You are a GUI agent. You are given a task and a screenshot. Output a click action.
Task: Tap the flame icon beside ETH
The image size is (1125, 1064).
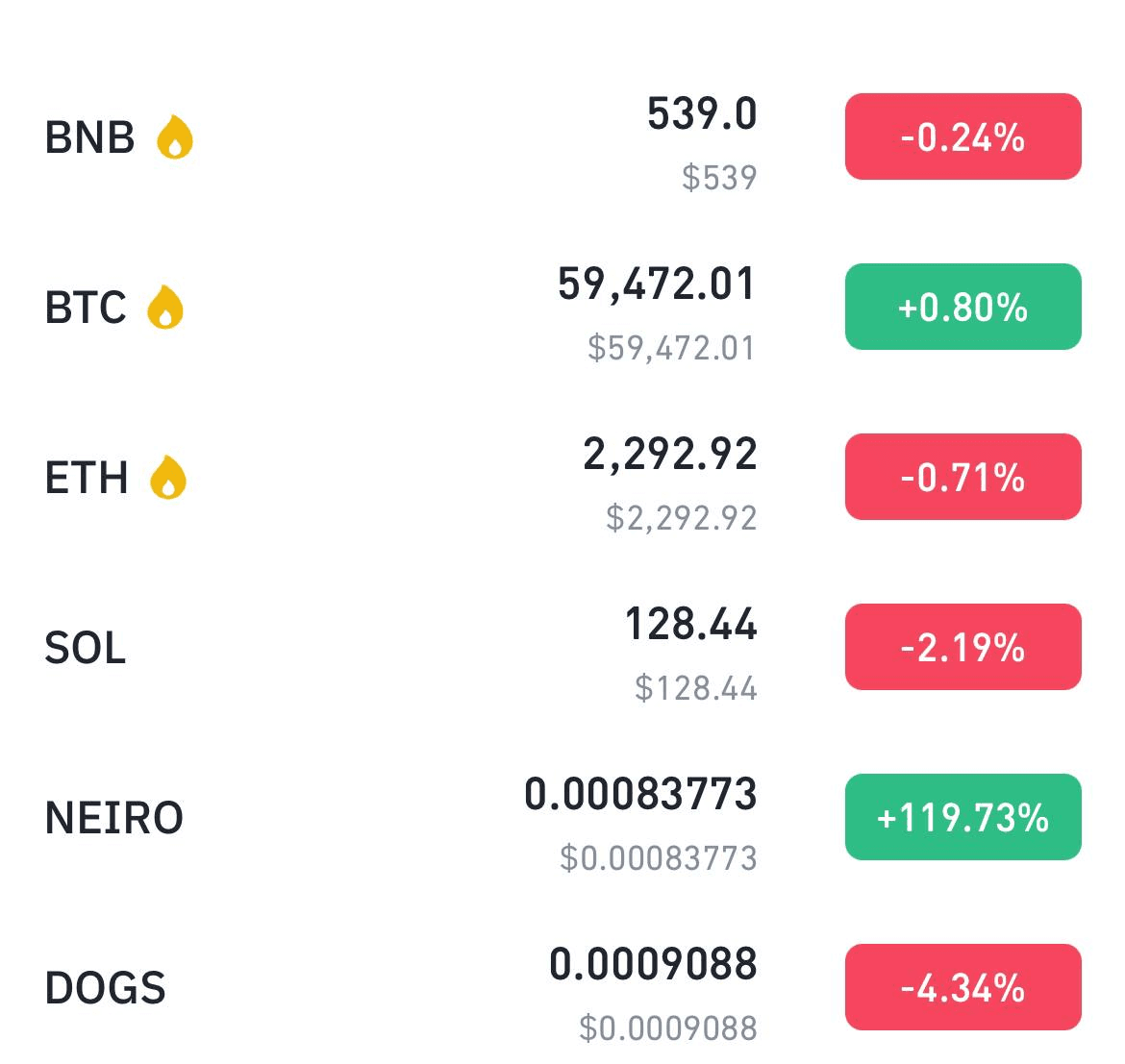coord(168,477)
